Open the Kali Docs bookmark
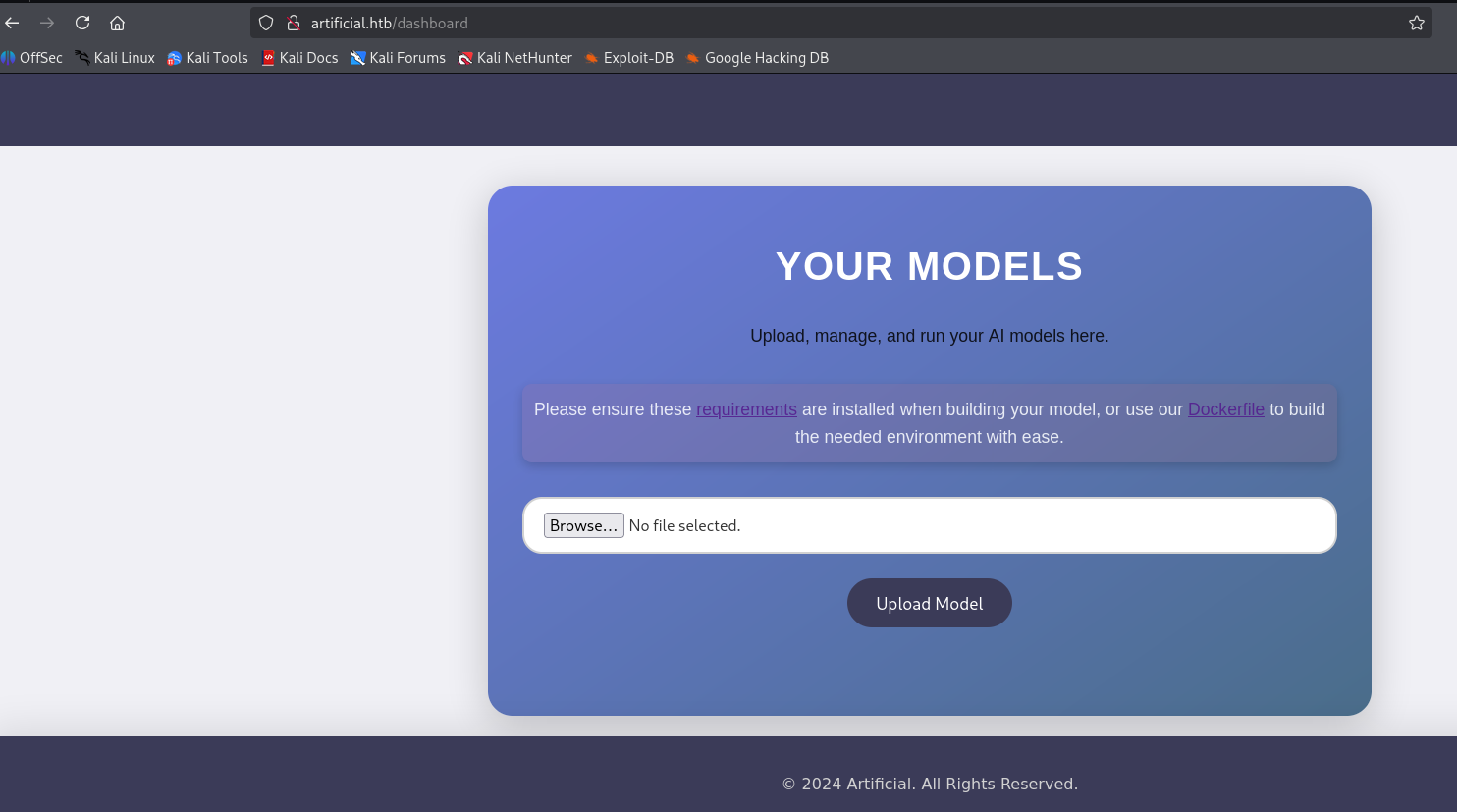The width and height of the screenshot is (1457, 812). coord(299,58)
